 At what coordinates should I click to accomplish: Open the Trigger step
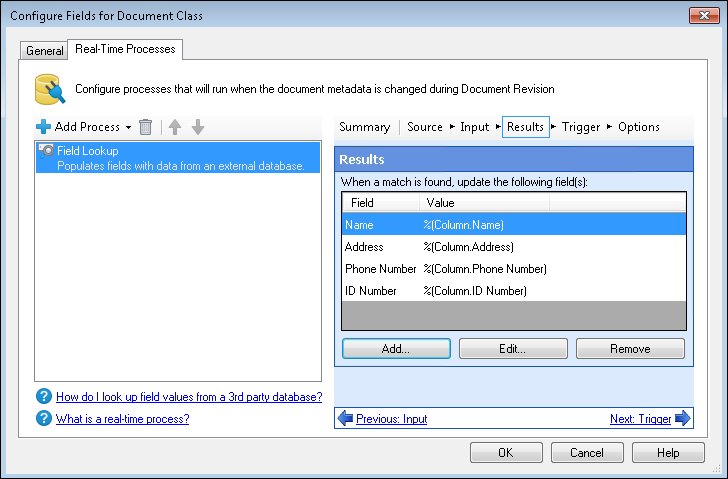click(x=581, y=127)
